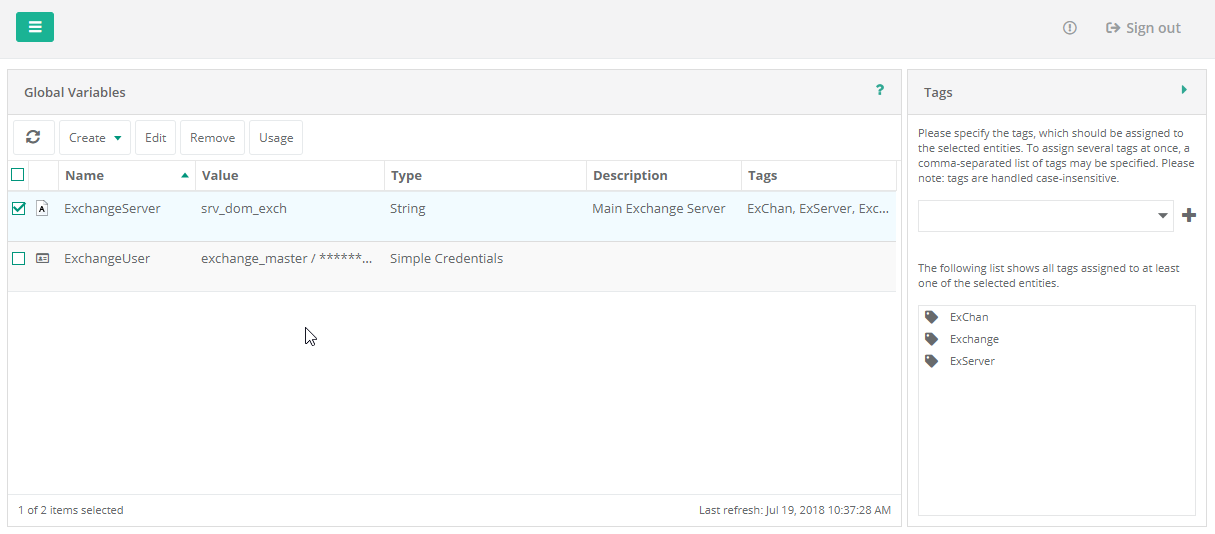
Task: Check the ExchangeUser row checkbox
Action: coord(18,259)
